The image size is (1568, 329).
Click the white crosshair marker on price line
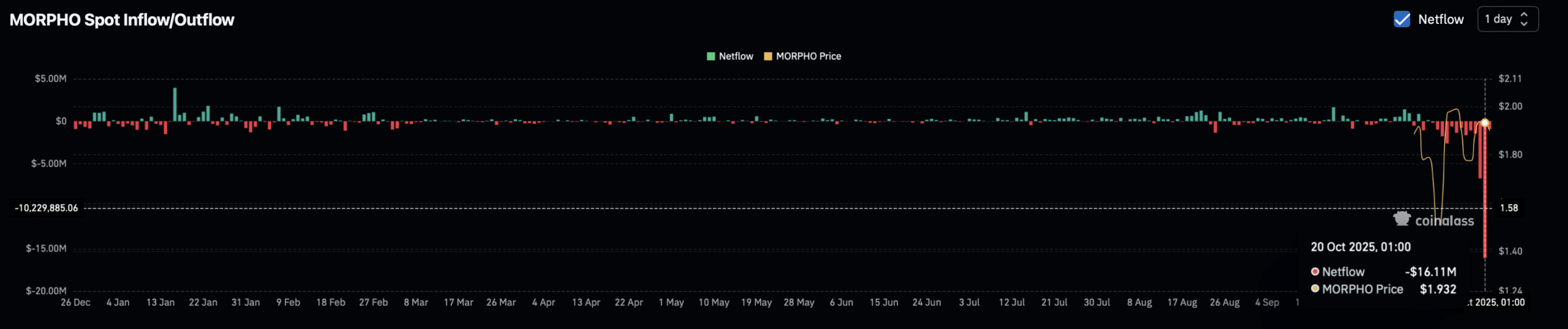click(x=1485, y=123)
